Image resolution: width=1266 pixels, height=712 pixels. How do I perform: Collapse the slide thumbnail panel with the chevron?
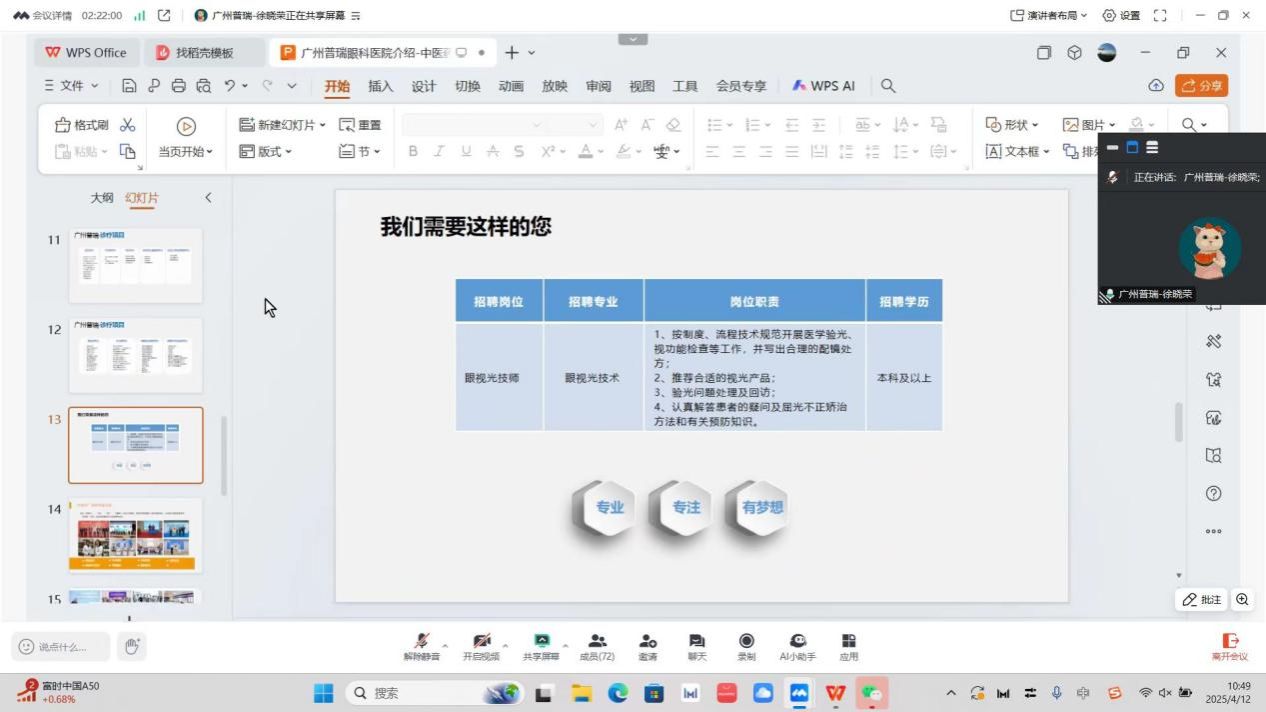(x=208, y=198)
